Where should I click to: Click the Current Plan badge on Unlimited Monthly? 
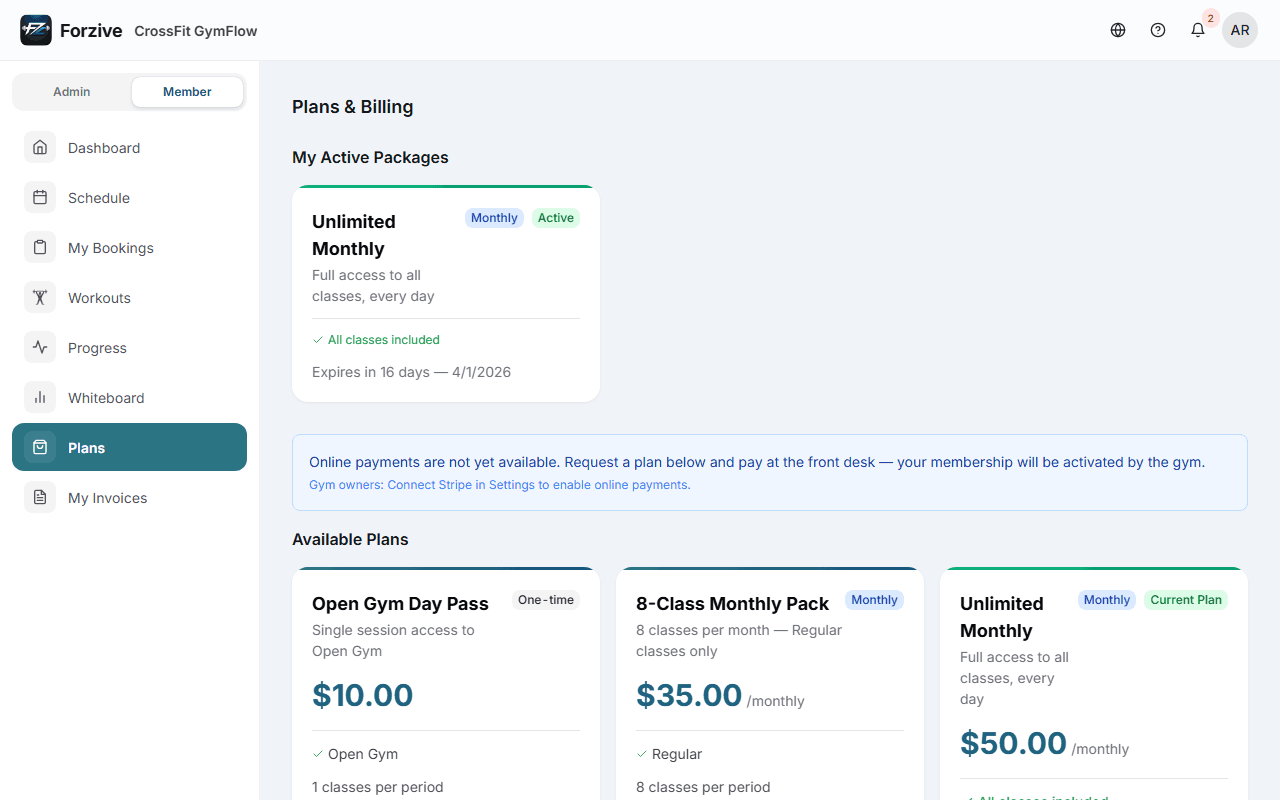click(1185, 600)
